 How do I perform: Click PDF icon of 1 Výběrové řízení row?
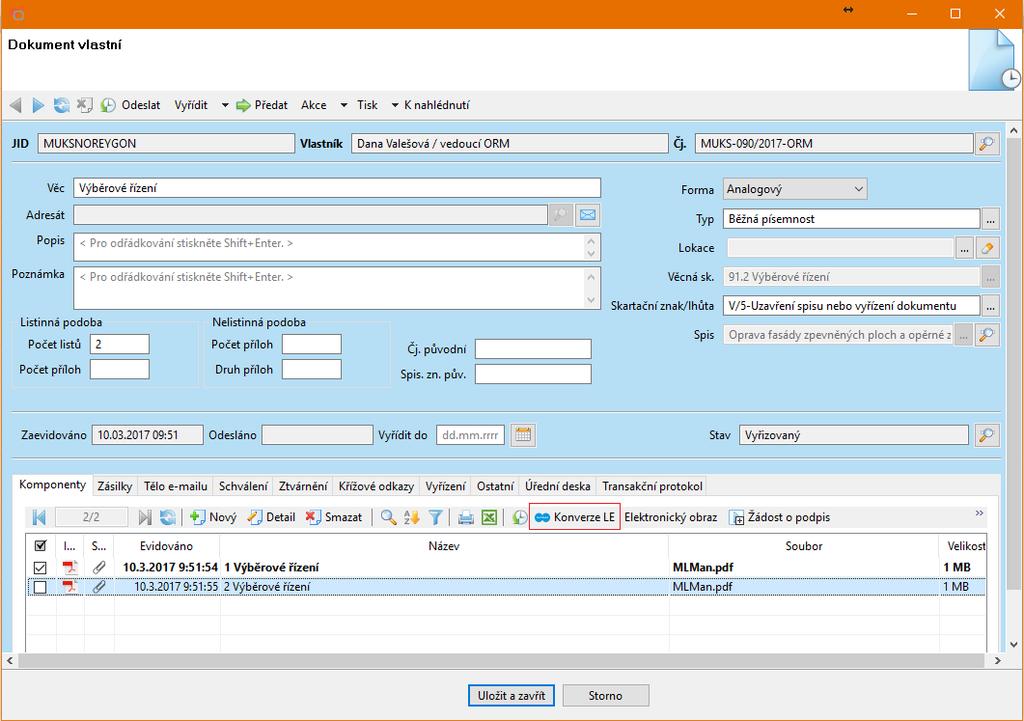pyautogui.click(x=70, y=568)
